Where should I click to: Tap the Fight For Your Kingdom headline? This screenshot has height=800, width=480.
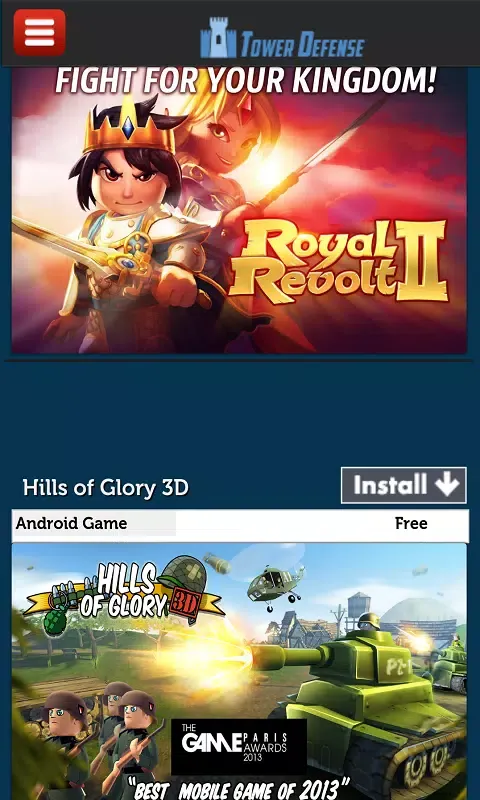pyautogui.click(x=245, y=80)
